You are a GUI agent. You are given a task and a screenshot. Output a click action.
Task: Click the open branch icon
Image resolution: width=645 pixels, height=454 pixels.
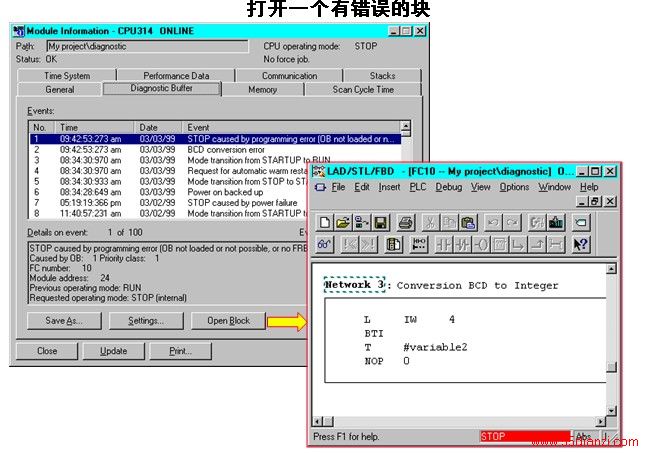coord(518,245)
